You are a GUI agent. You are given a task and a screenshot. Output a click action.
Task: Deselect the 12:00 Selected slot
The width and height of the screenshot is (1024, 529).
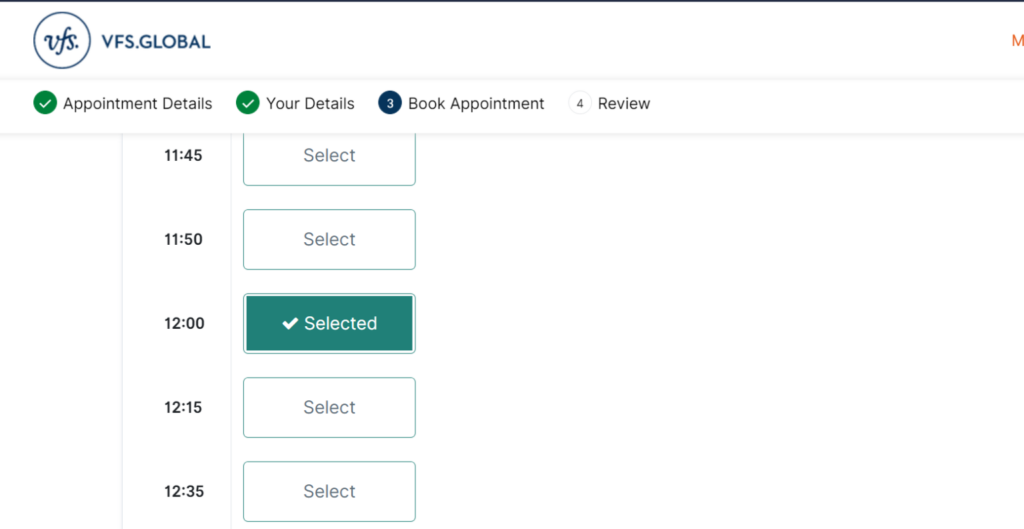tap(329, 323)
